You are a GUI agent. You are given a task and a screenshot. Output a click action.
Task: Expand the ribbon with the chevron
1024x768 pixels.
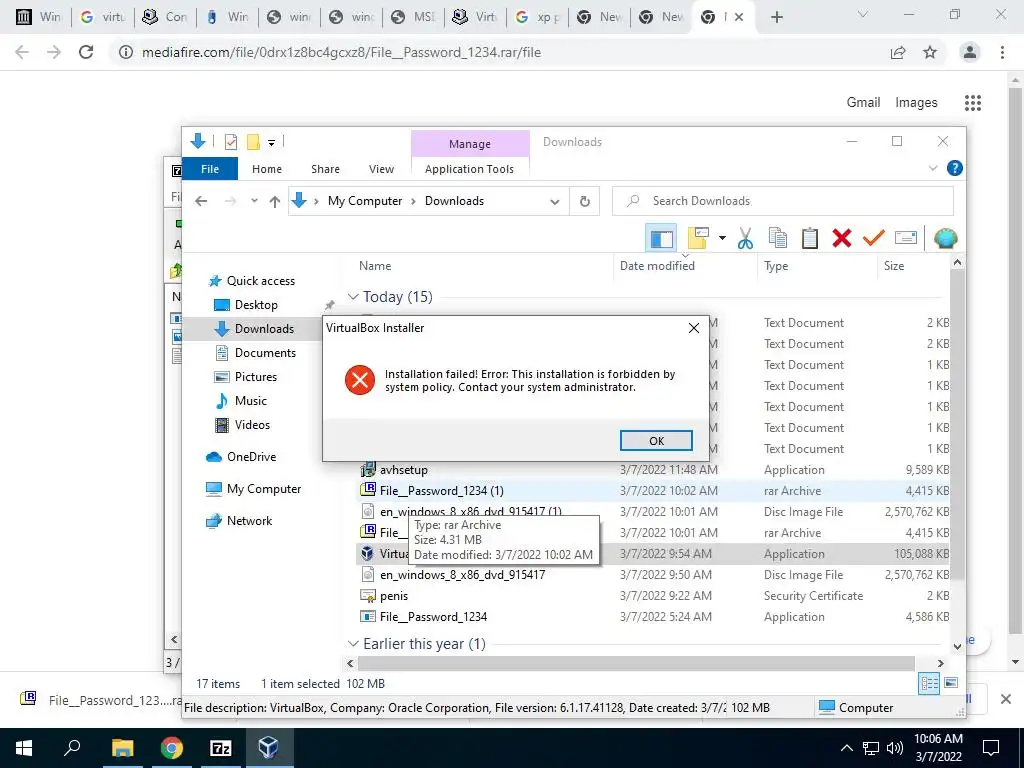pos(933,168)
